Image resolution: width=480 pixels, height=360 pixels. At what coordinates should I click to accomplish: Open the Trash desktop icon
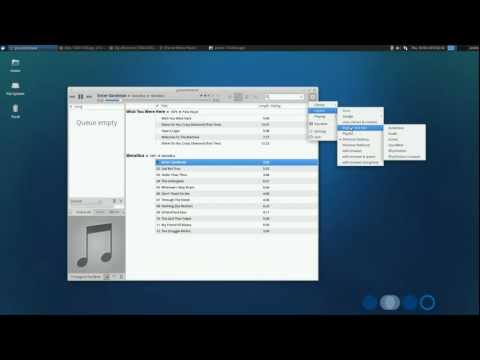click(x=15, y=111)
